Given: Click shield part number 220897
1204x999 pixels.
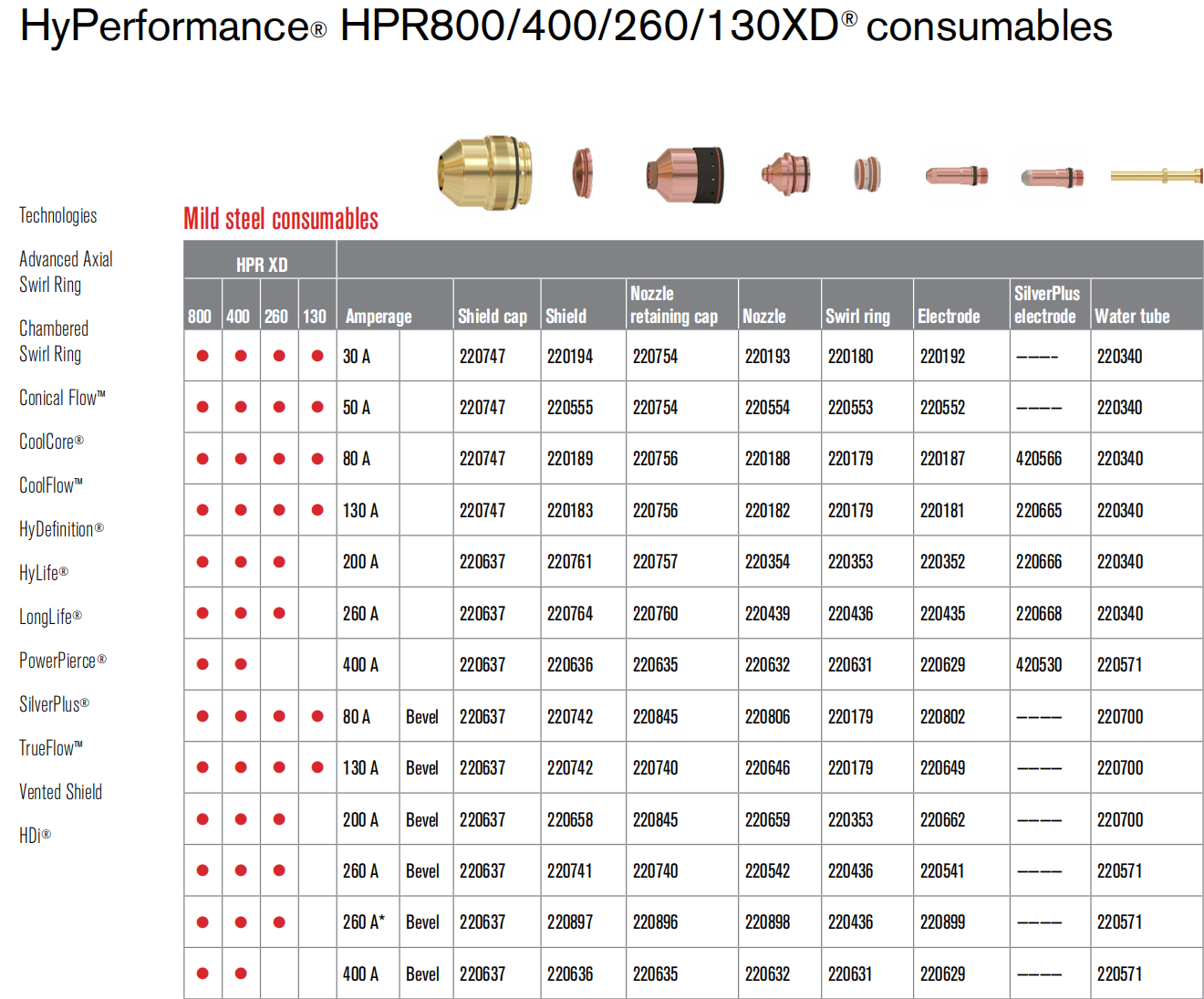Looking at the screenshot, I should pyautogui.click(x=570, y=922).
